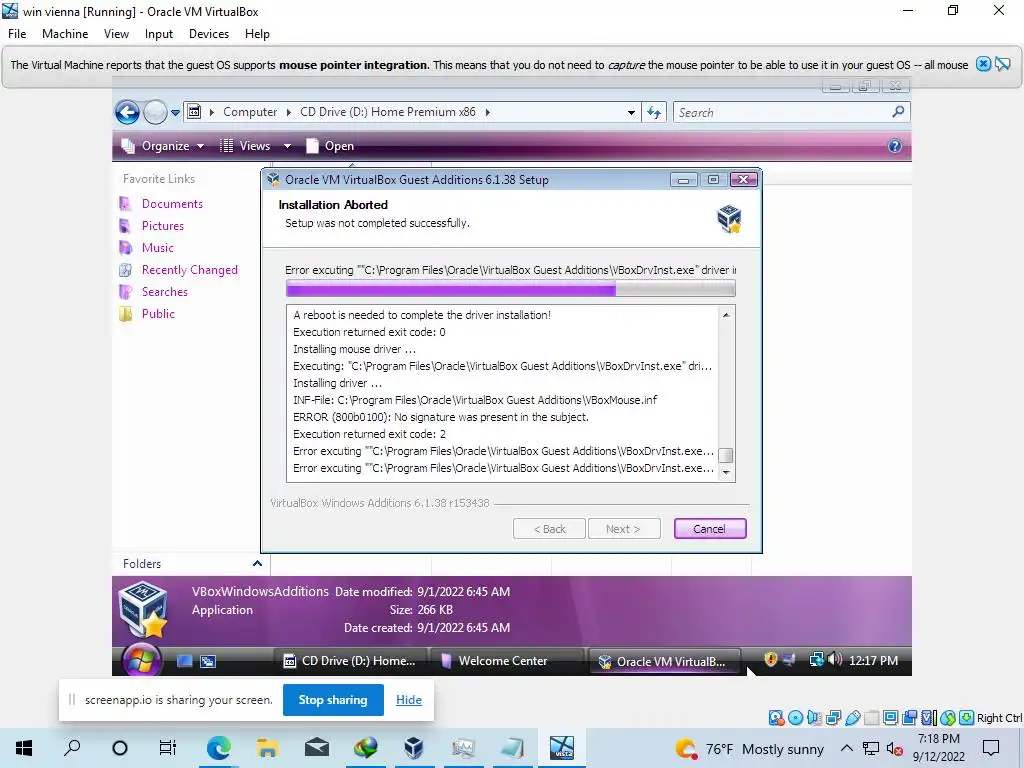The height and width of the screenshot is (768, 1024).
Task: Click Switch between windows quick launch icon
Action: pos(208,661)
